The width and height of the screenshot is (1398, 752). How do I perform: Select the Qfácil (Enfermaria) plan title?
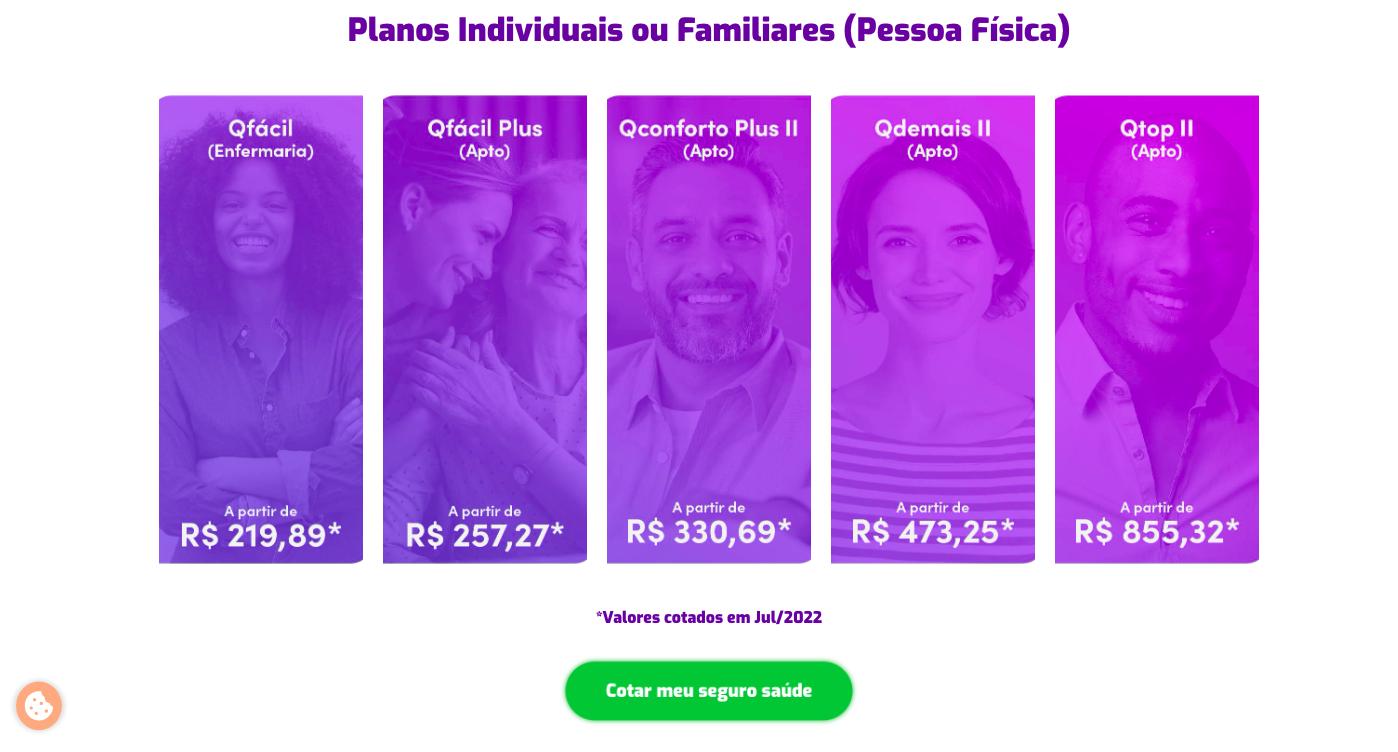(260, 129)
